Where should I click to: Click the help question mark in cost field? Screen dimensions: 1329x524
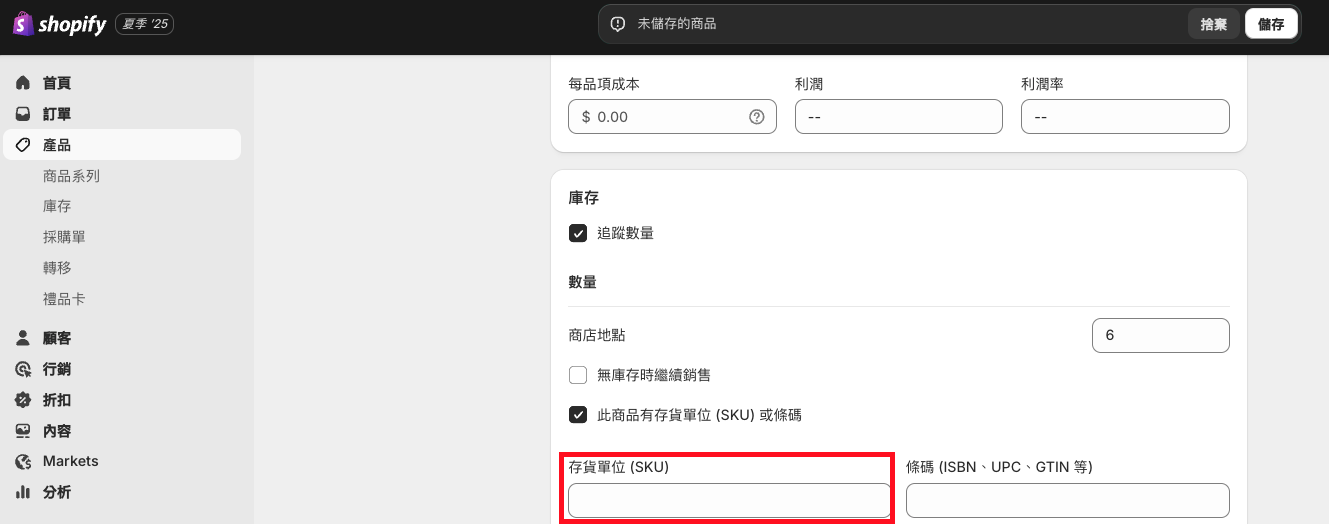click(757, 117)
